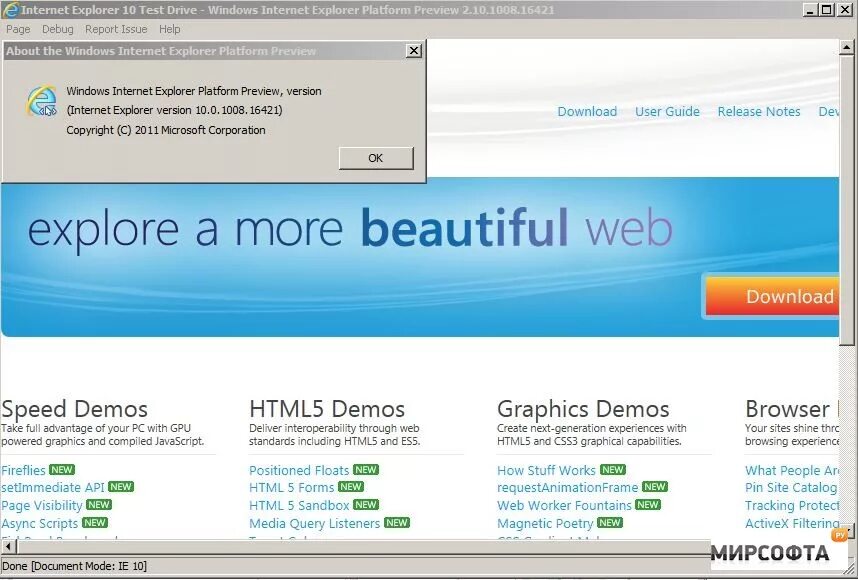Viewport: 858px width, 580px height.
Task: Close the About dialog with its X
Action: click(x=414, y=51)
